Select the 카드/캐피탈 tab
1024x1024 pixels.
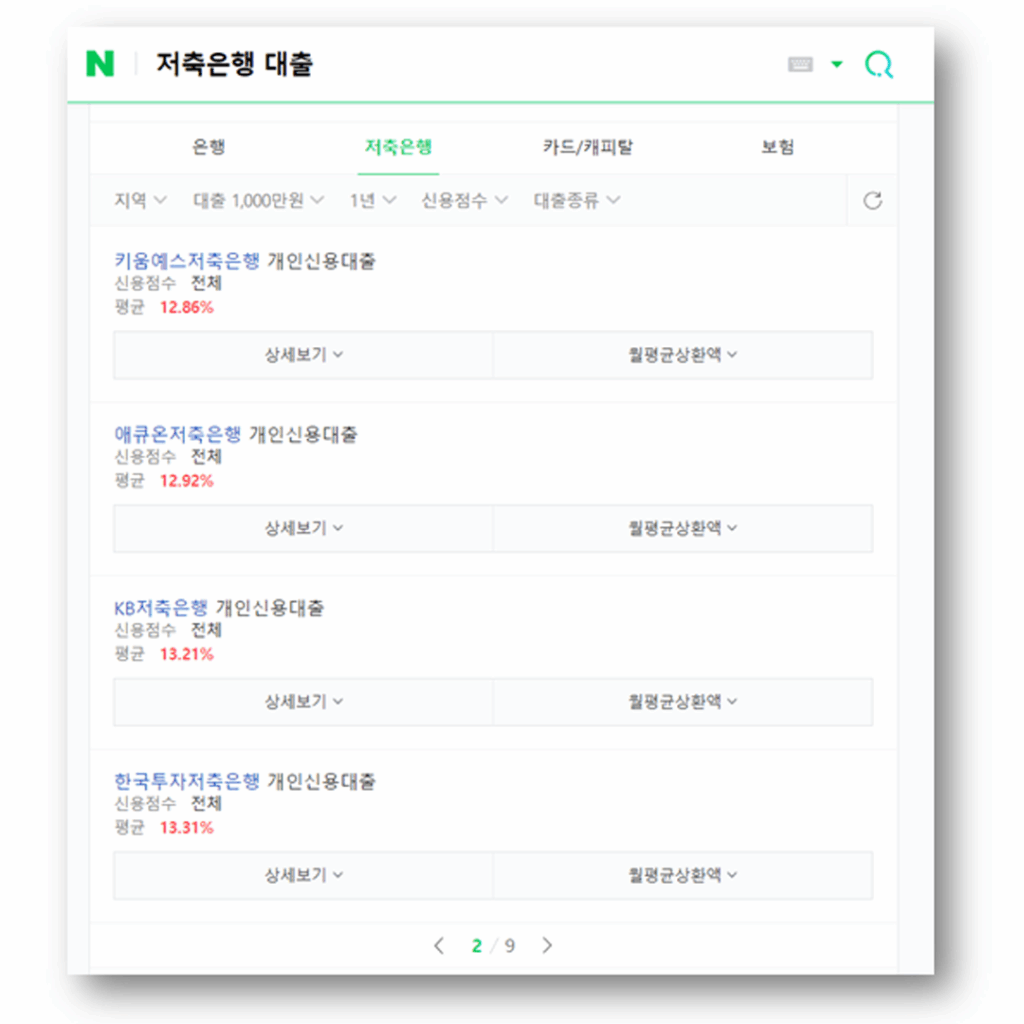(x=588, y=147)
